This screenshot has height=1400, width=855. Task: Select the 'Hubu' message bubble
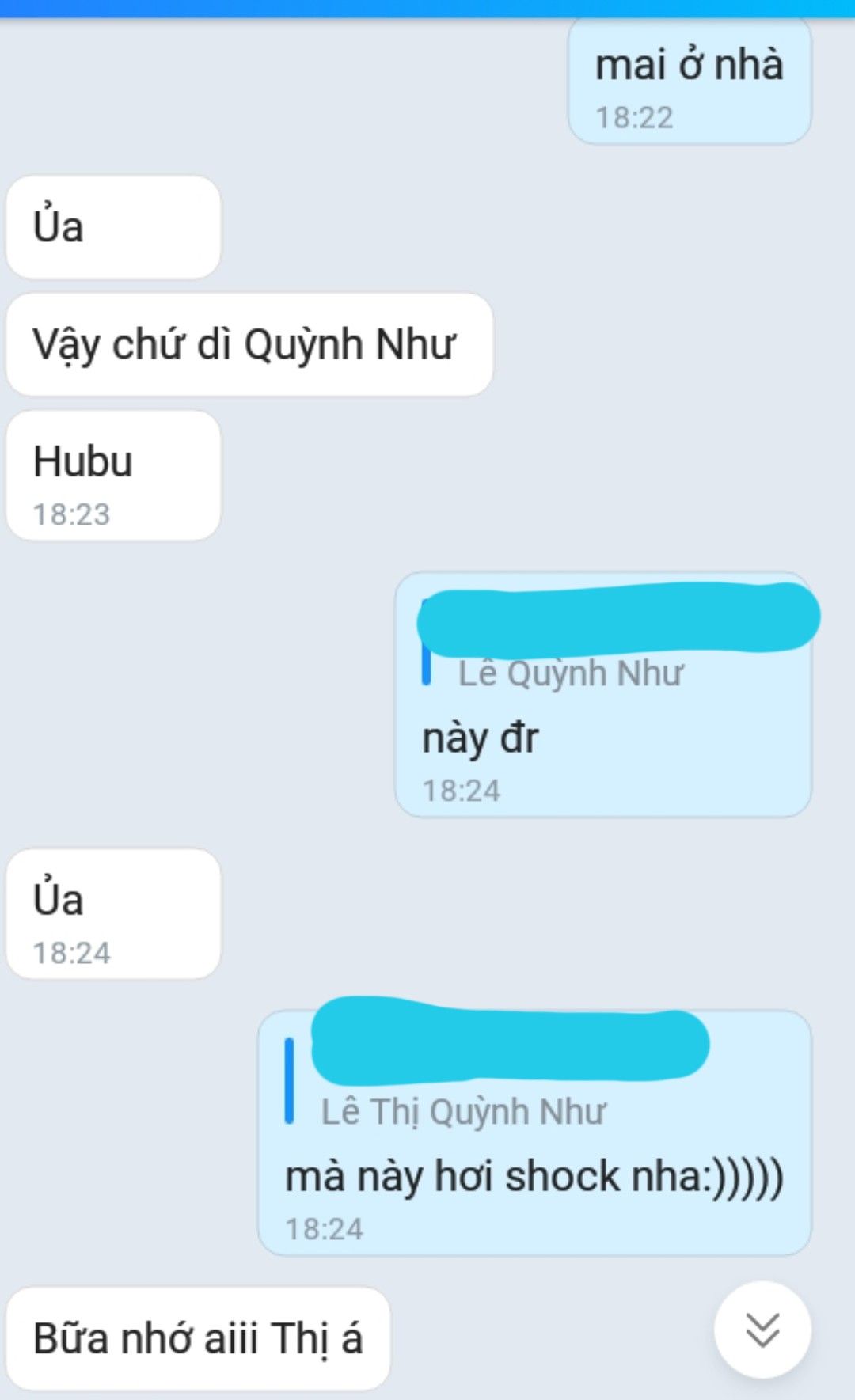pos(113,475)
